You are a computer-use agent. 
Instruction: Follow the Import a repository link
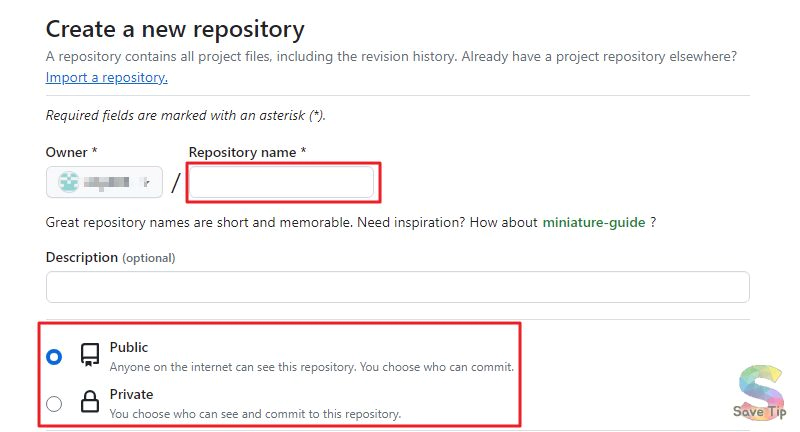[107, 78]
